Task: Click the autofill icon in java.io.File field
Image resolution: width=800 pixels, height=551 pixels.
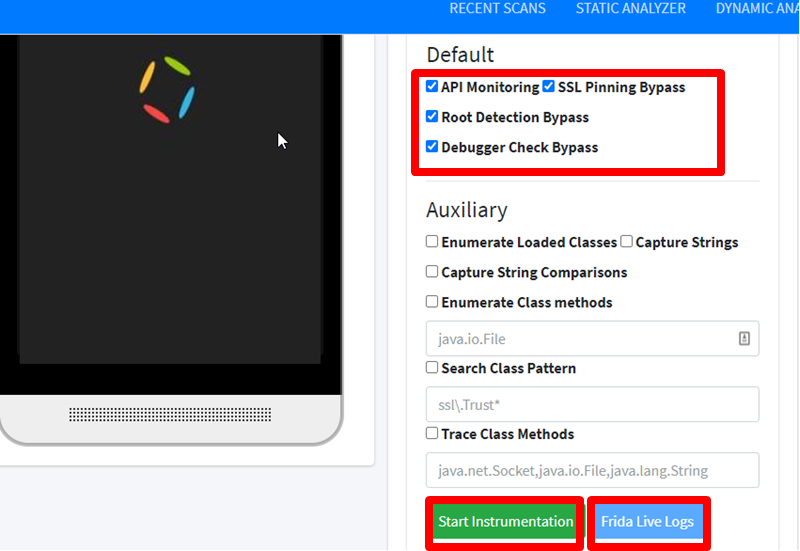Action: (744, 338)
